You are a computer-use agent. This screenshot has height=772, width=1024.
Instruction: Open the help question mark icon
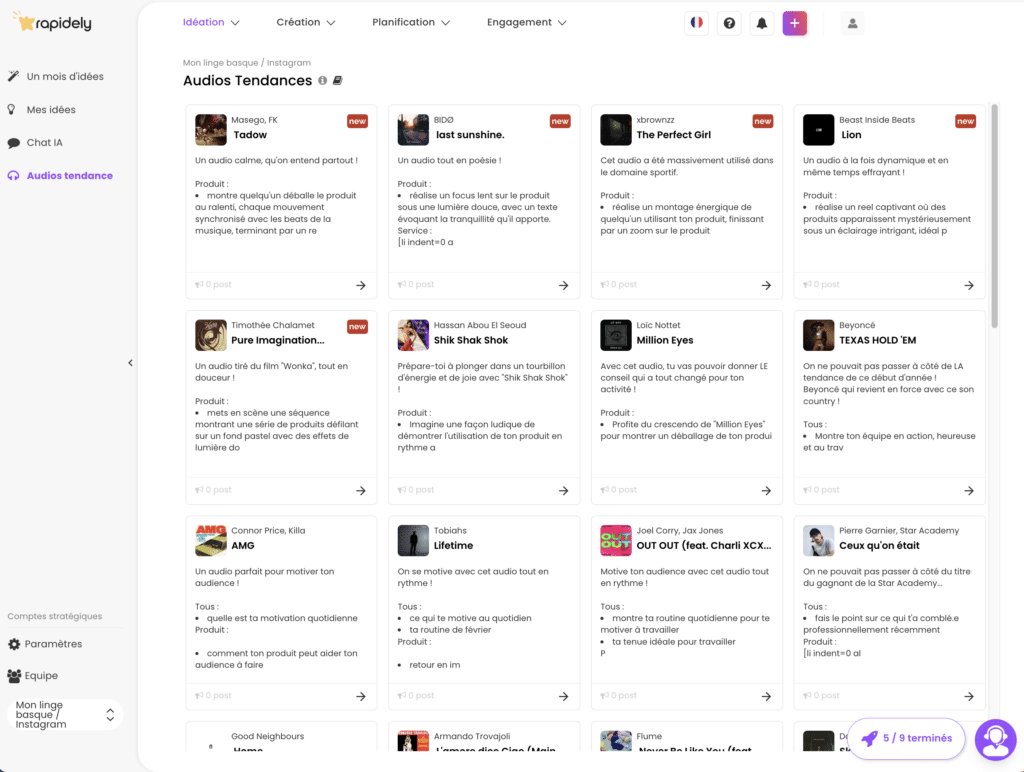729,23
